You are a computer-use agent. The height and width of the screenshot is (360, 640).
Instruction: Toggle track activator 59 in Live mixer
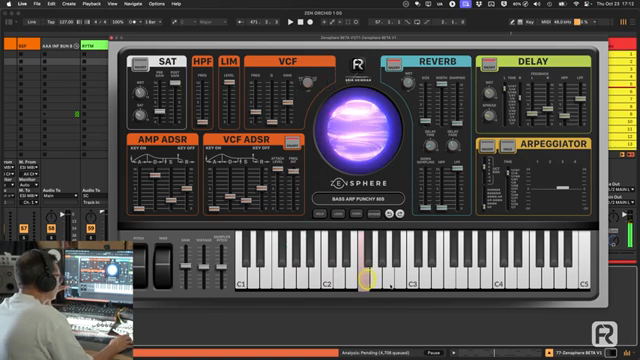tap(91, 229)
